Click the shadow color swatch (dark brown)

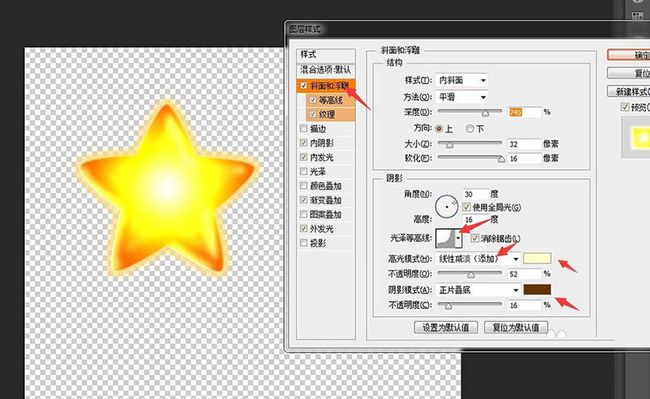537,289
